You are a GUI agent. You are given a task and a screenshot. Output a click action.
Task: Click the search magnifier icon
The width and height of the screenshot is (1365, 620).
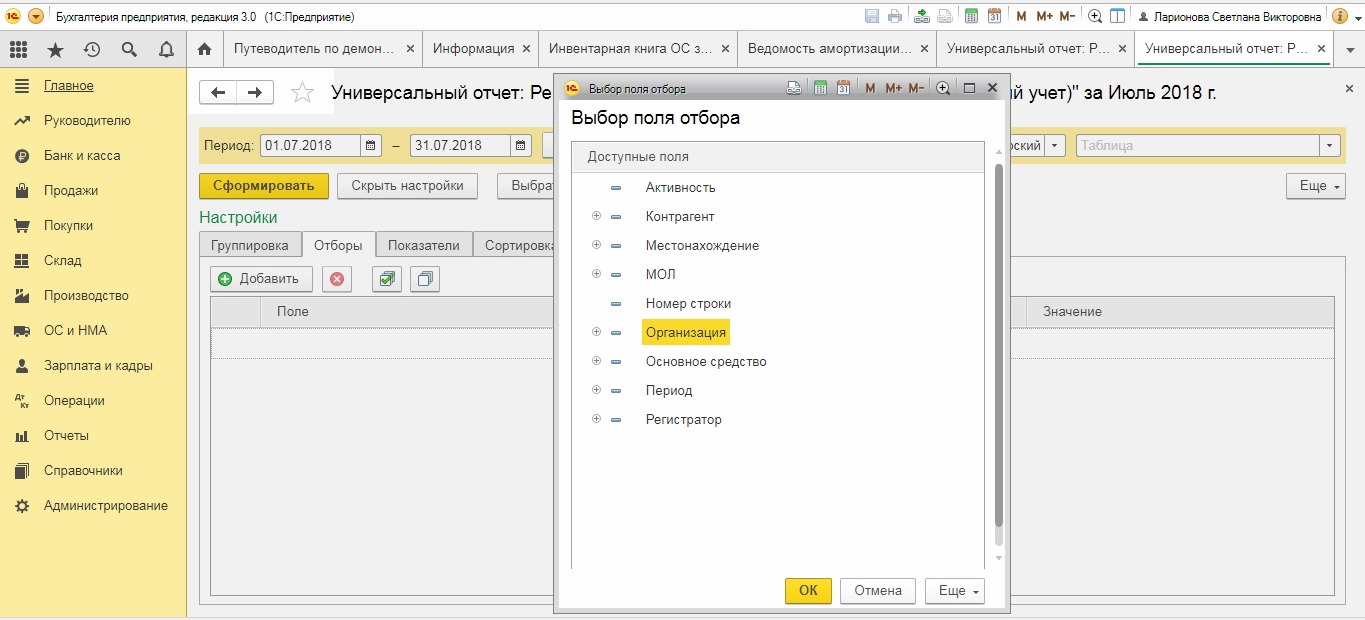coord(129,49)
